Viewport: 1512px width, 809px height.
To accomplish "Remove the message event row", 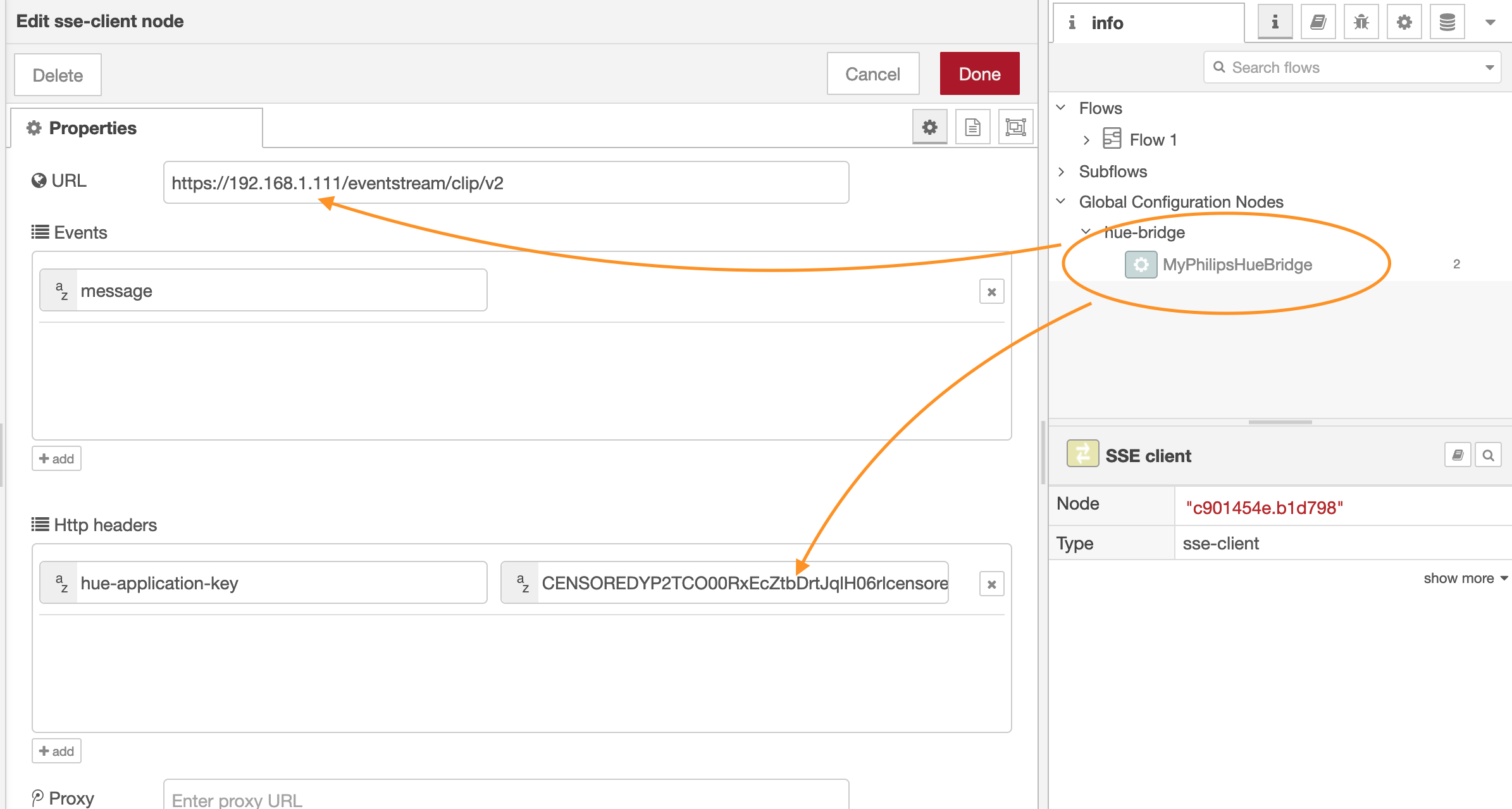I will [x=991, y=291].
